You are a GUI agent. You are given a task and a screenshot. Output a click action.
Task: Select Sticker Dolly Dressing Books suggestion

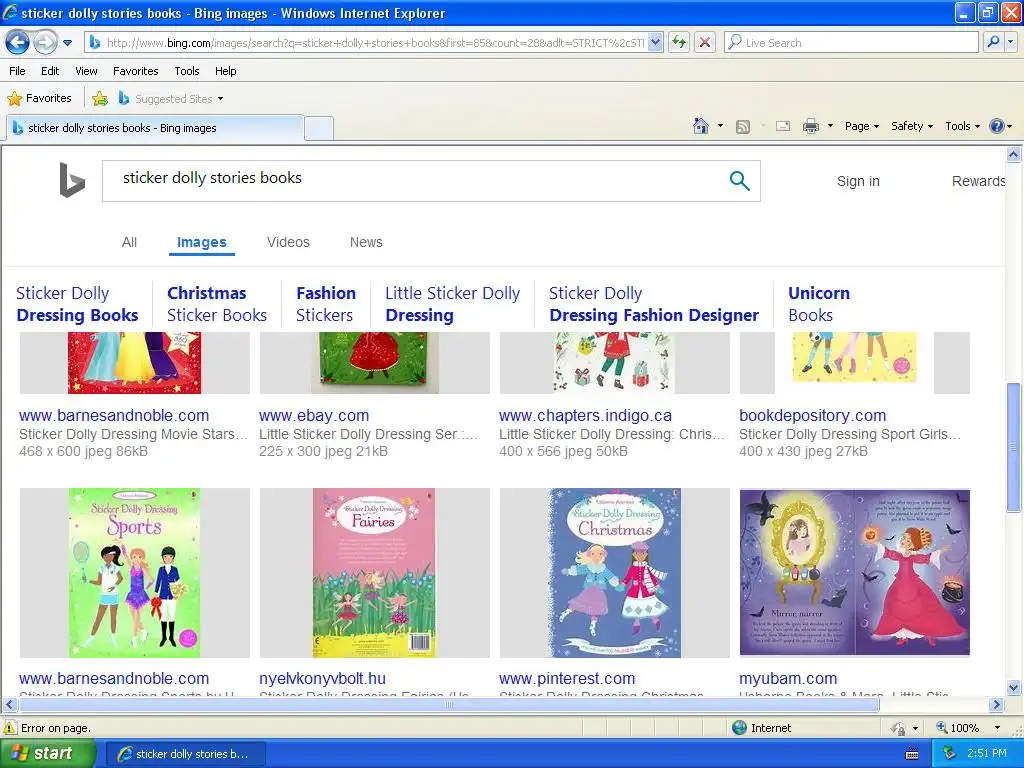[77, 304]
